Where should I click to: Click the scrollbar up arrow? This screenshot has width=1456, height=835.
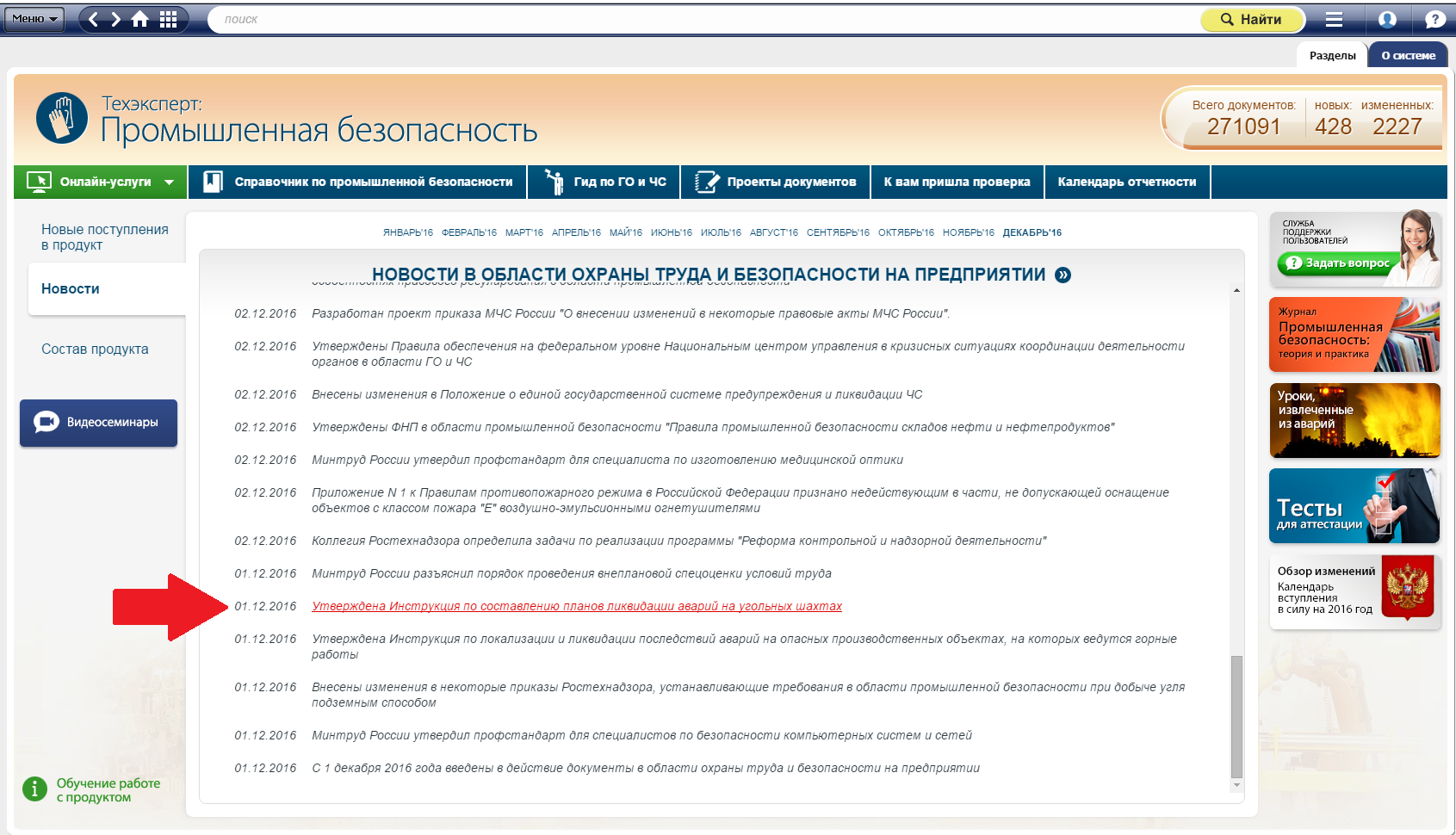[1236, 291]
